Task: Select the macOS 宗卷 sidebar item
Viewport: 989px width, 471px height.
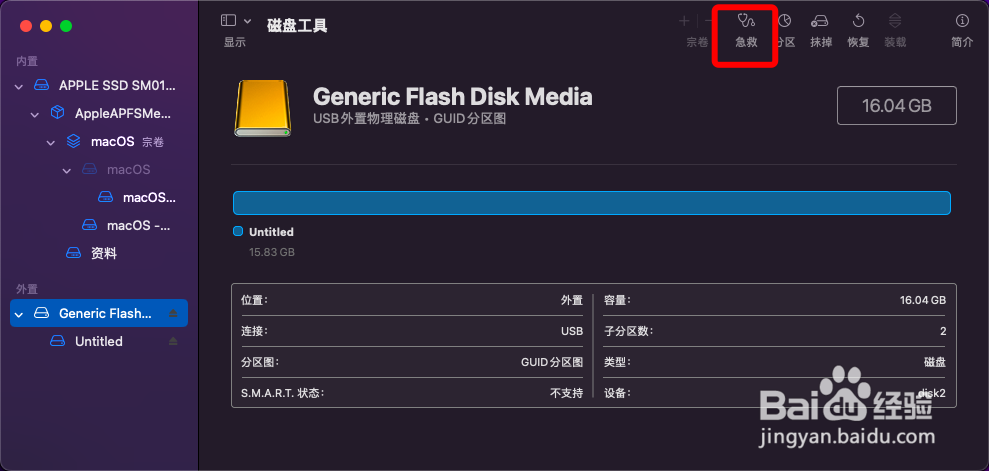Action: pos(115,142)
